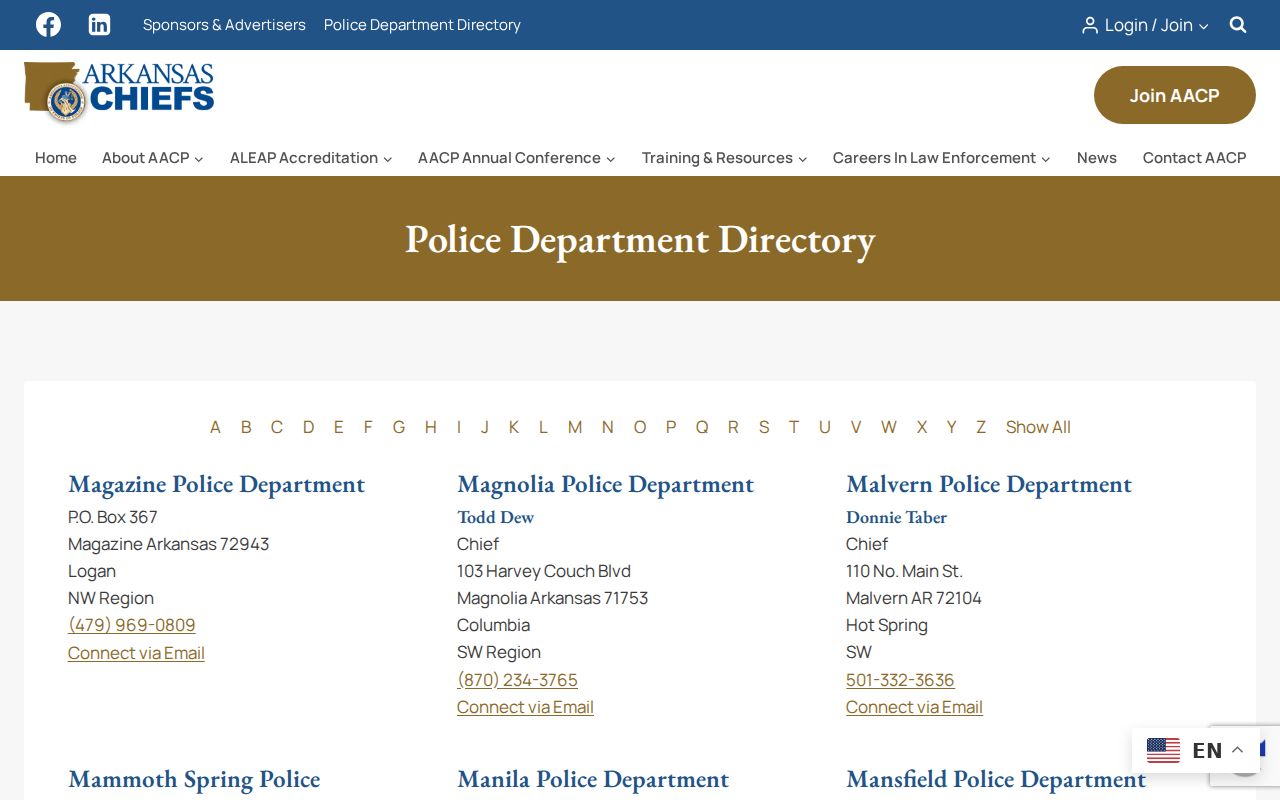The image size is (1280, 800).
Task: Click the Join AACP button
Action: click(1174, 95)
